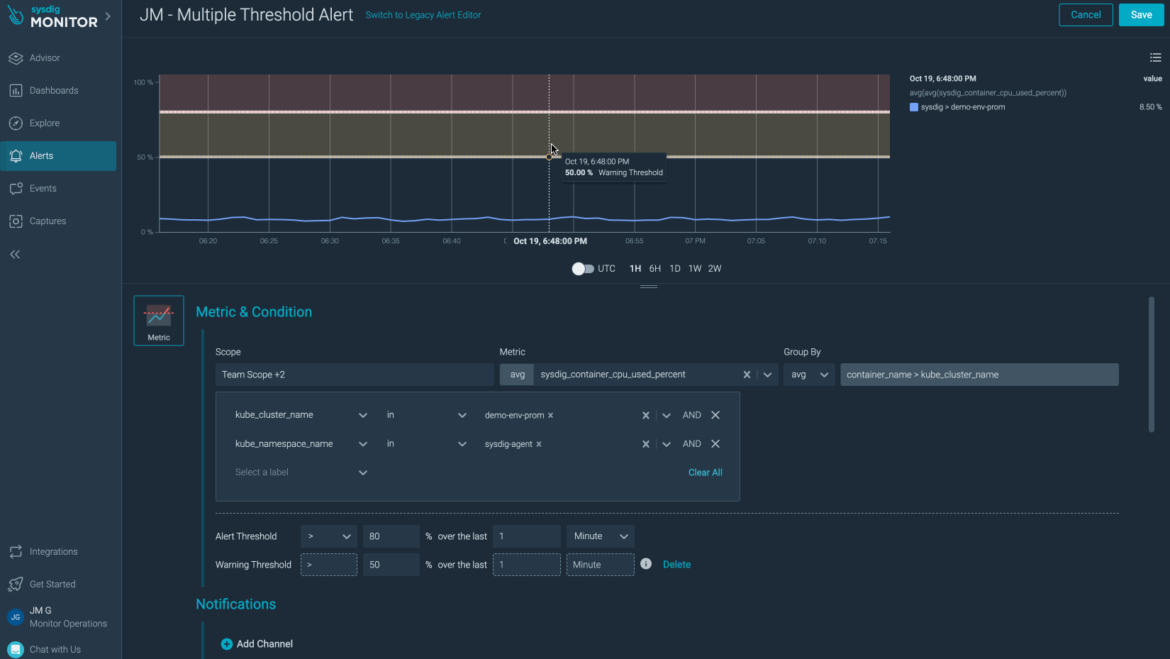
Task: Select the 1W time range
Action: point(695,269)
